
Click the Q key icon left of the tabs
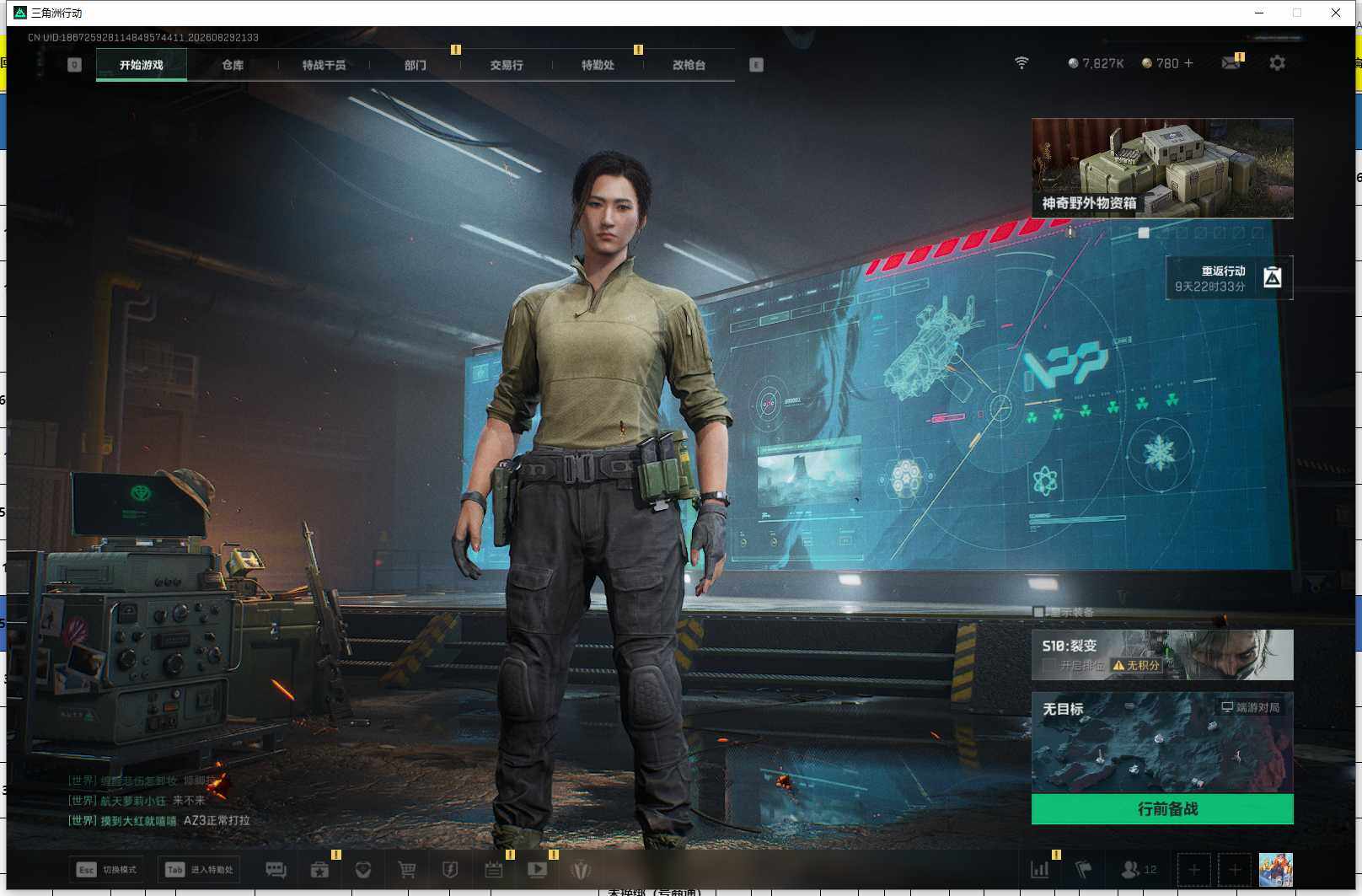pyautogui.click(x=74, y=65)
